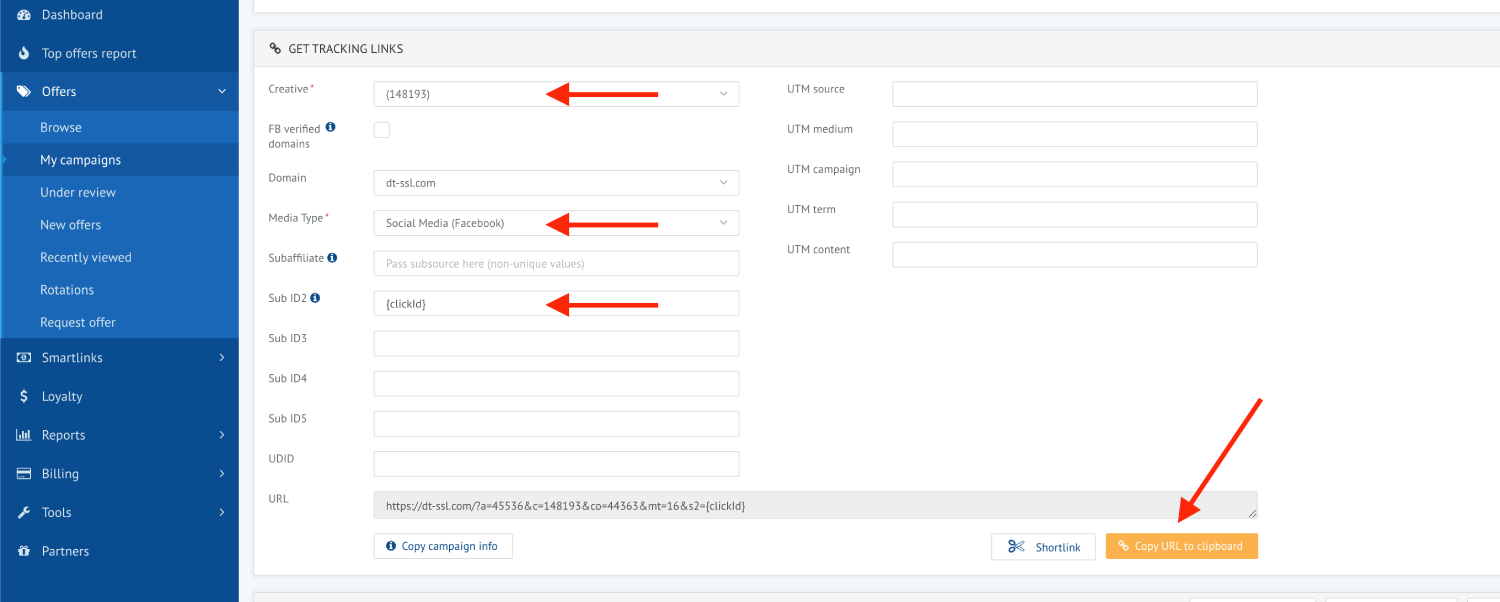Click the UDID input field
This screenshot has height=602, width=1500.
556,464
